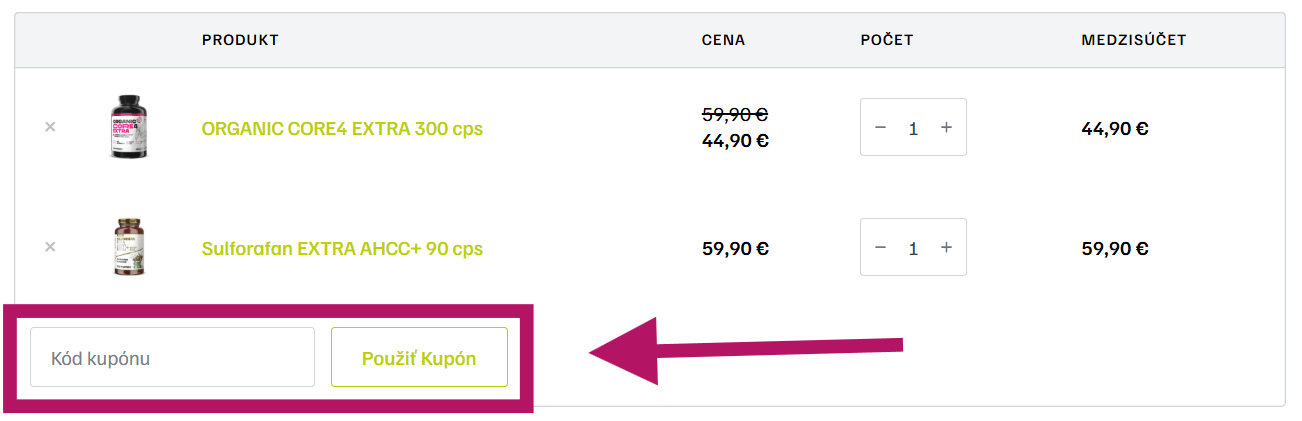The width and height of the screenshot is (1302, 421).
Task: Click the PRODUKT column header
Action: [240, 40]
